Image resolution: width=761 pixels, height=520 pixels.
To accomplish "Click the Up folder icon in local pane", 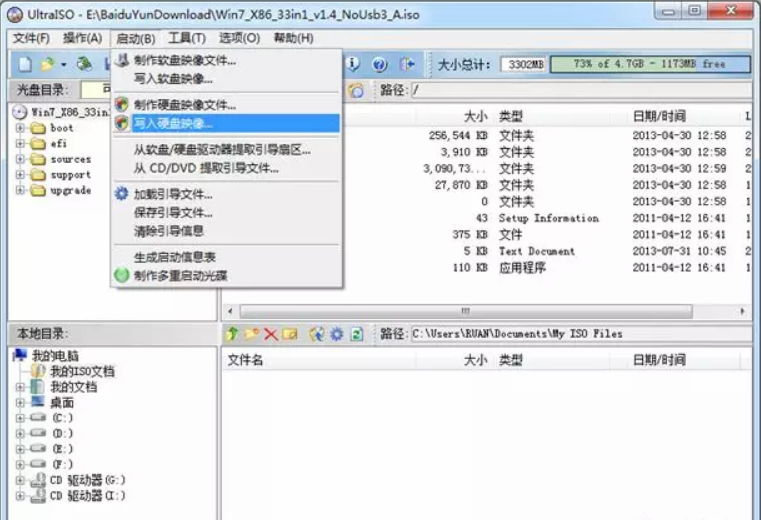I will [232, 334].
